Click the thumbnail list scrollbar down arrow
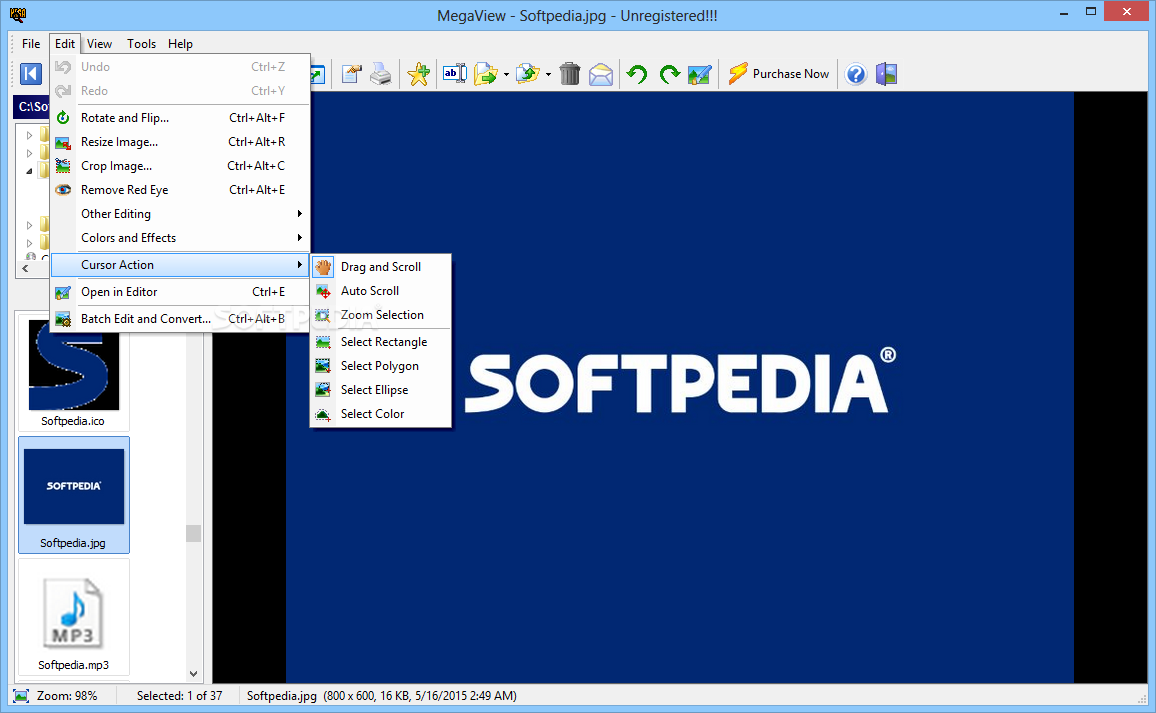The width and height of the screenshot is (1156, 713). coord(193,673)
